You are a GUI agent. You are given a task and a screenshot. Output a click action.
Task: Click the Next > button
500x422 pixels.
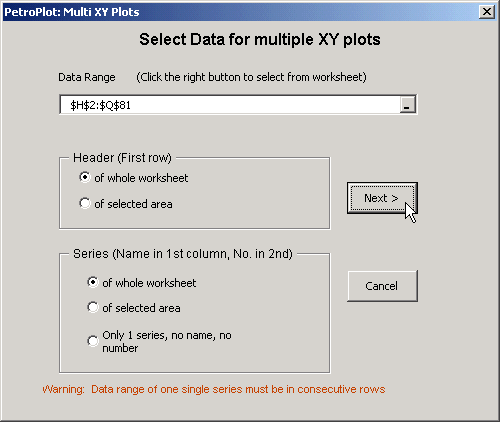tap(382, 198)
